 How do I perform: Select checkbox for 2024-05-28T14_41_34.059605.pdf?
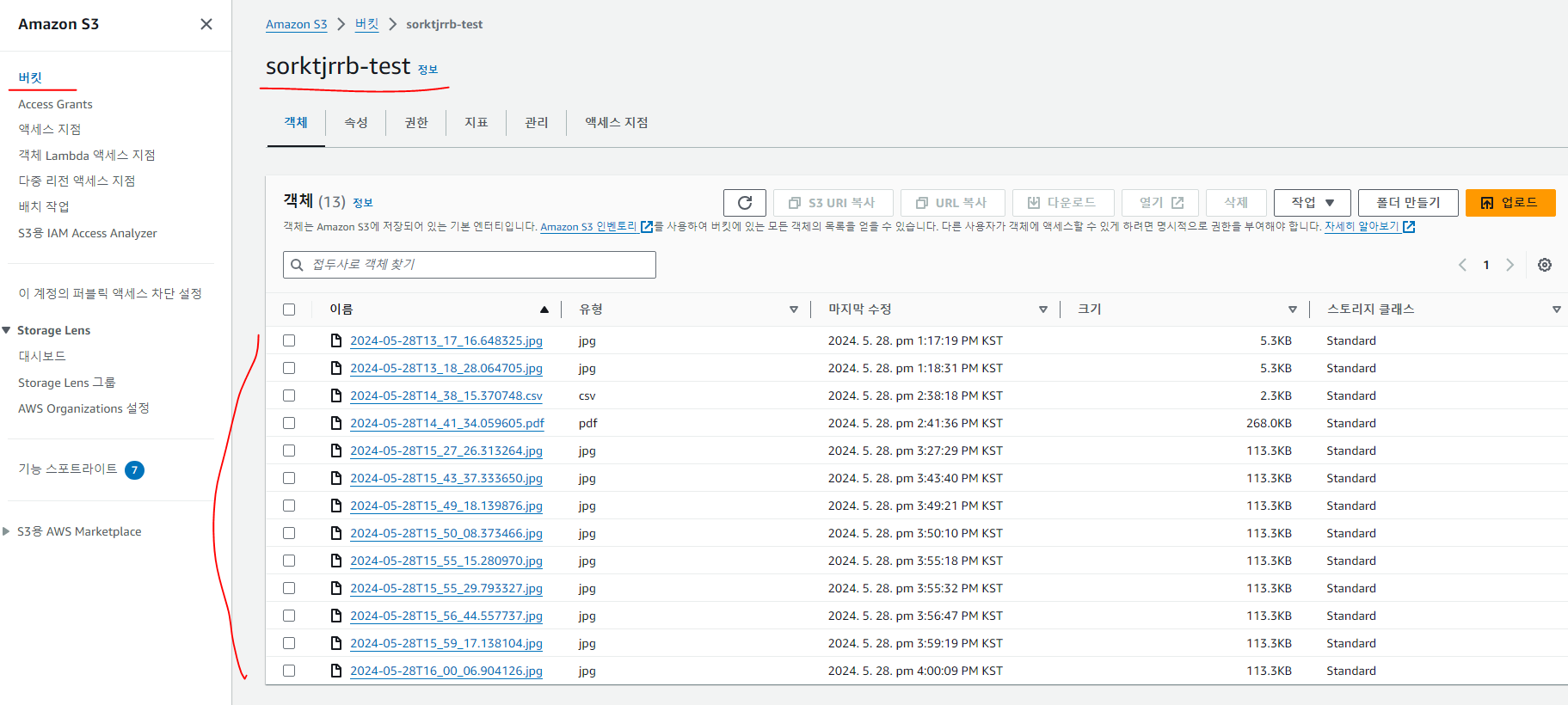pyautogui.click(x=289, y=423)
